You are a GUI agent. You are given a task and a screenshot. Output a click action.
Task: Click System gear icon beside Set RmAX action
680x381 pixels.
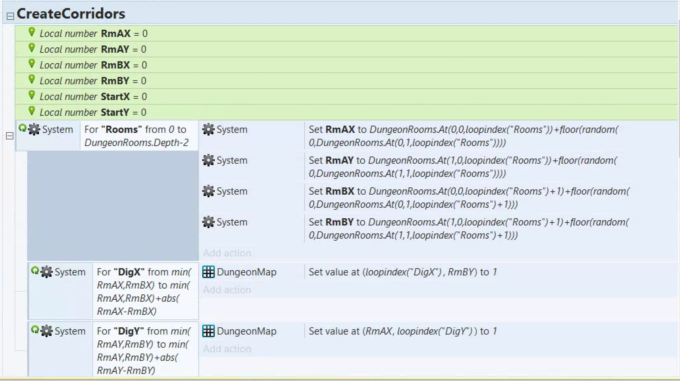coord(209,129)
